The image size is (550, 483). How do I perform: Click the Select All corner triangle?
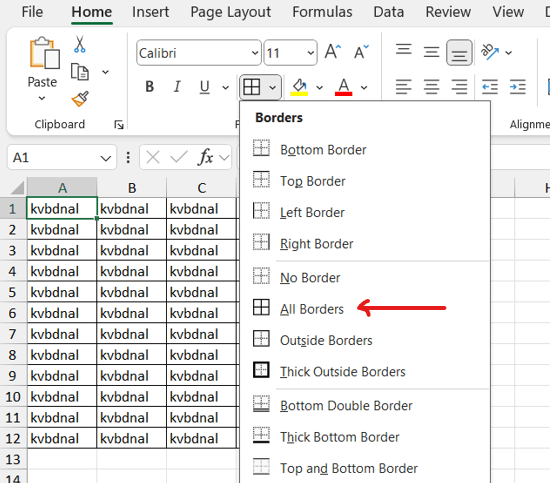point(18,188)
